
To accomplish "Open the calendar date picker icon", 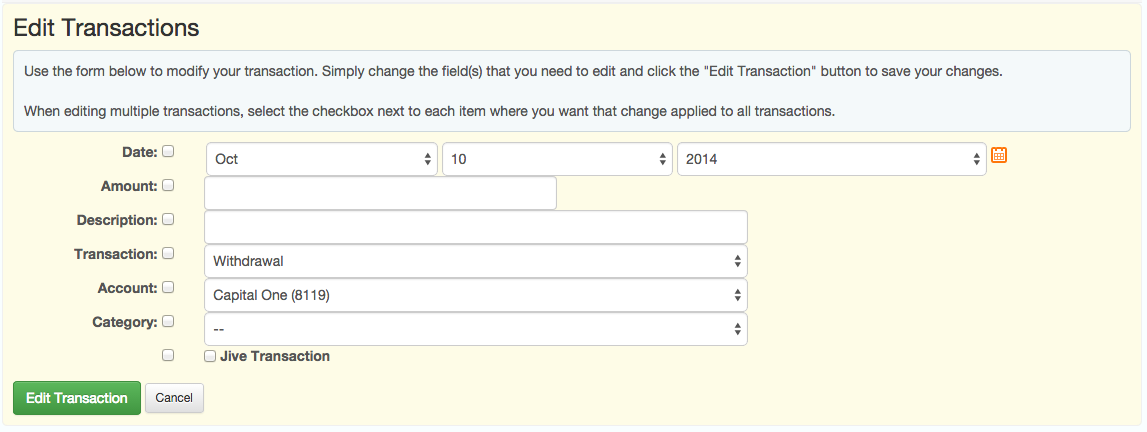I will point(998,155).
